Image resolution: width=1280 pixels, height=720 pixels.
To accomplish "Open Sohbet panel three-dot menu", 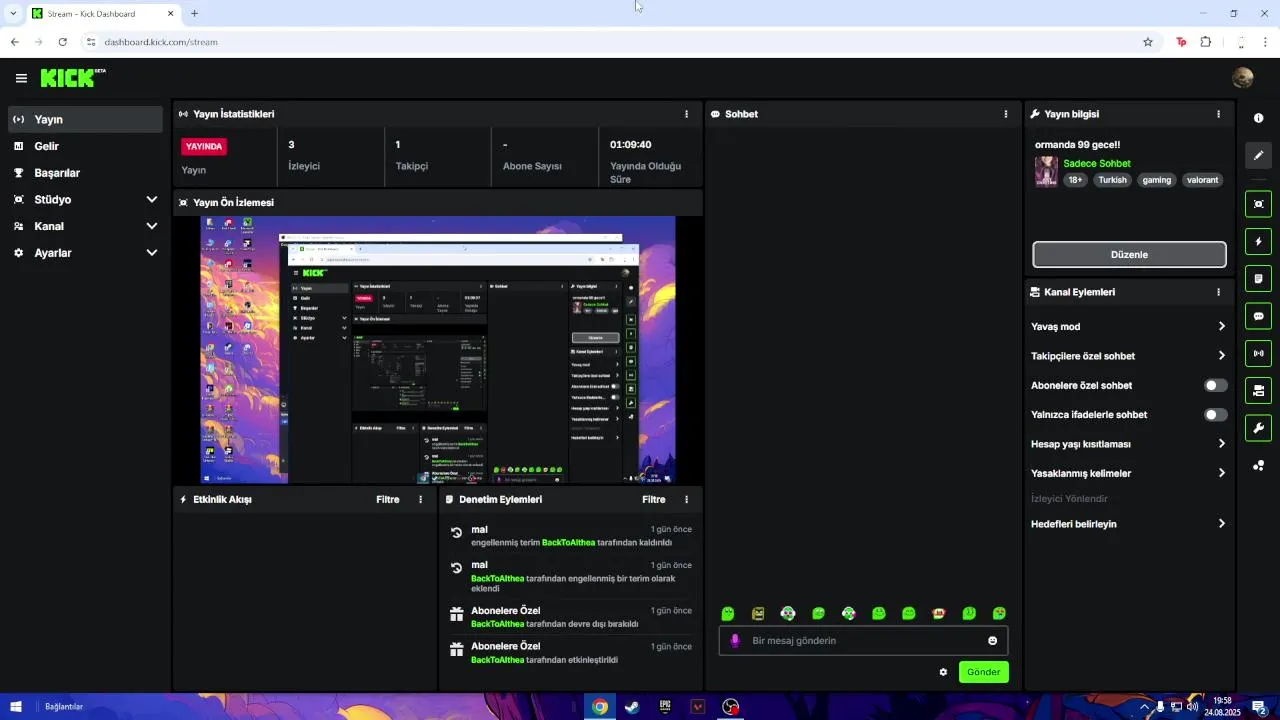I will pyautogui.click(x=1006, y=114).
